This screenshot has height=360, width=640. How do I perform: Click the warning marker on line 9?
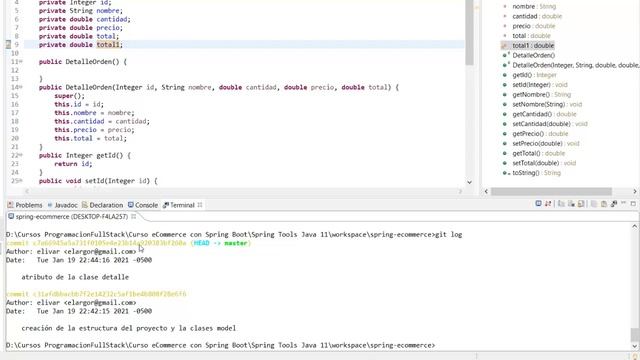[8, 44]
